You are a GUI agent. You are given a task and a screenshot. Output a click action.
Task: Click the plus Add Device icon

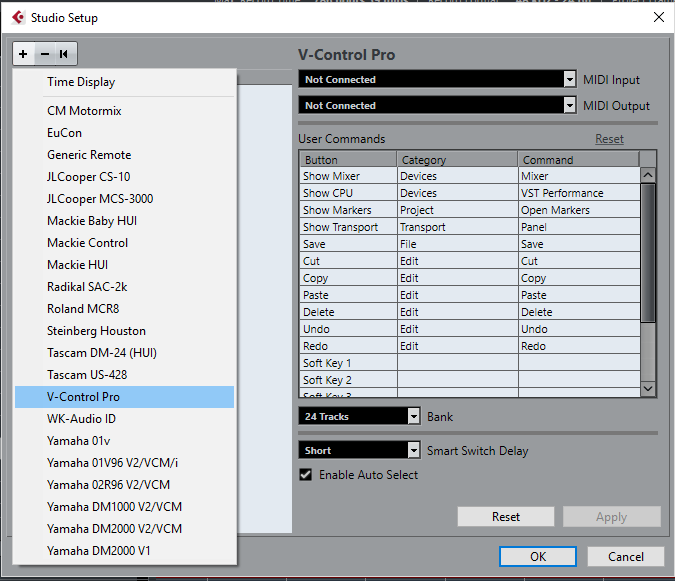coord(23,54)
